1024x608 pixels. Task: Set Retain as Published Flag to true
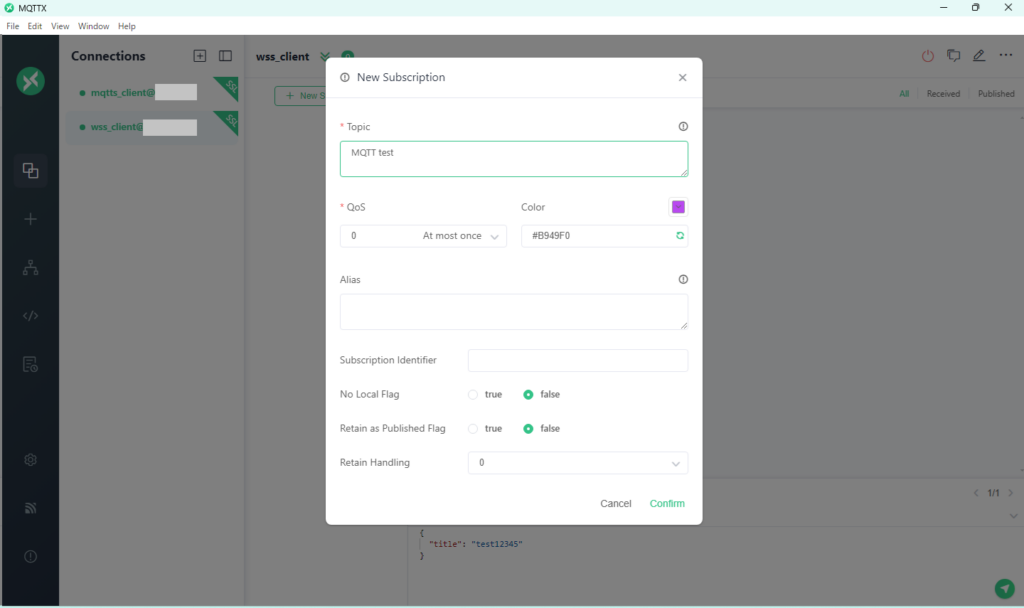[x=473, y=429]
